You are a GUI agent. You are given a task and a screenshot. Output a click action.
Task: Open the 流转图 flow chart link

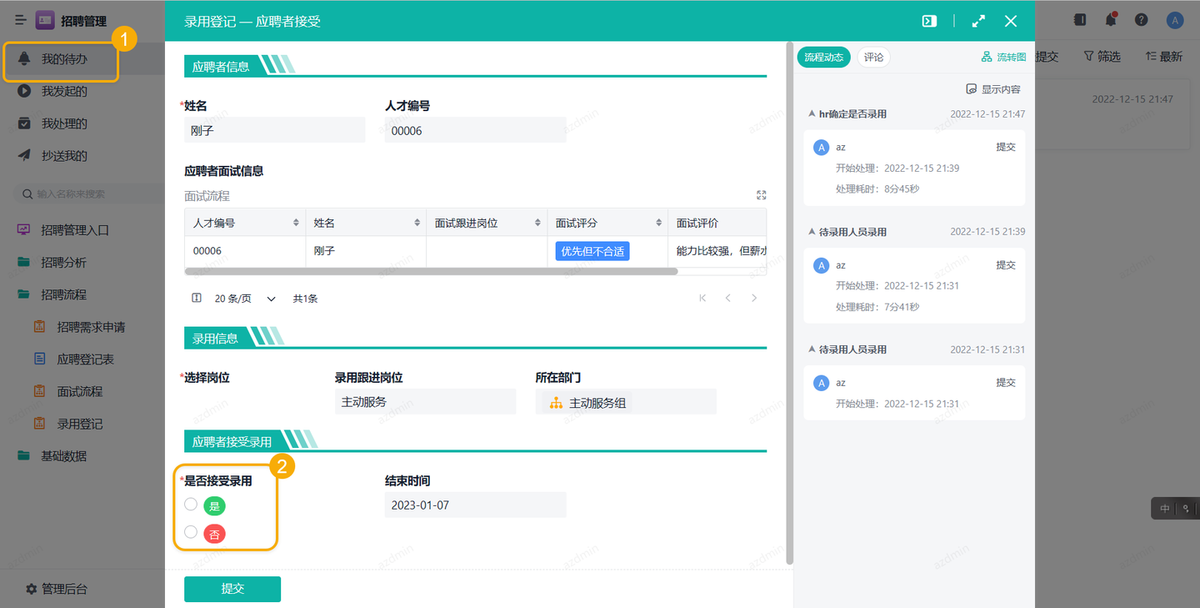(x=1003, y=57)
